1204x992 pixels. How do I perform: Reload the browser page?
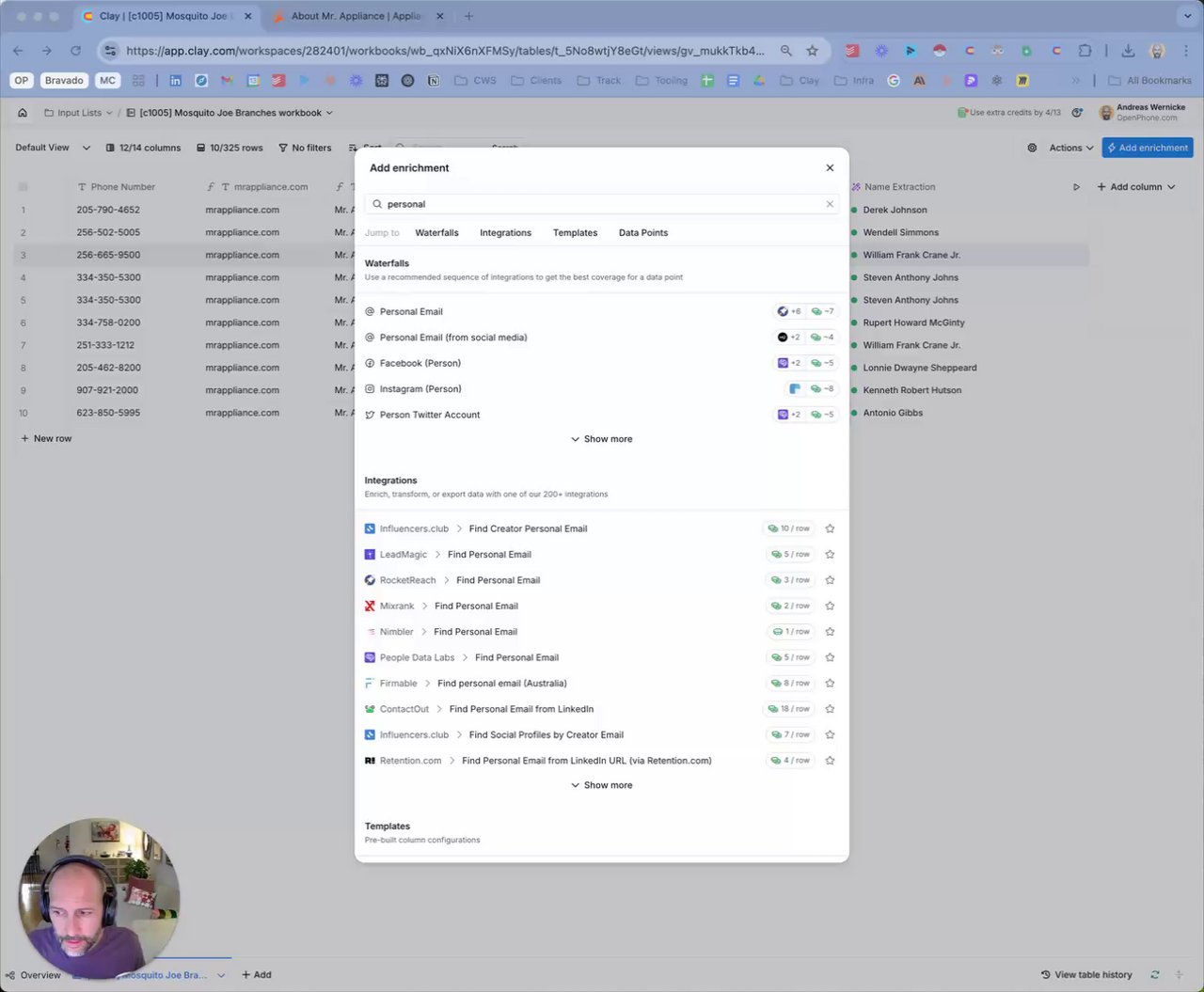click(x=75, y=51)
